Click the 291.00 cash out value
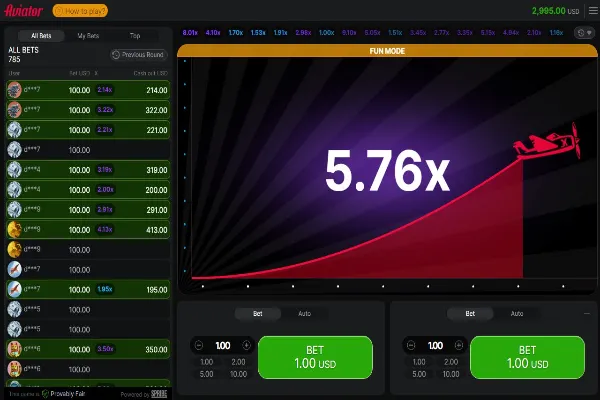Screen dimensions: 600x400 157,210
